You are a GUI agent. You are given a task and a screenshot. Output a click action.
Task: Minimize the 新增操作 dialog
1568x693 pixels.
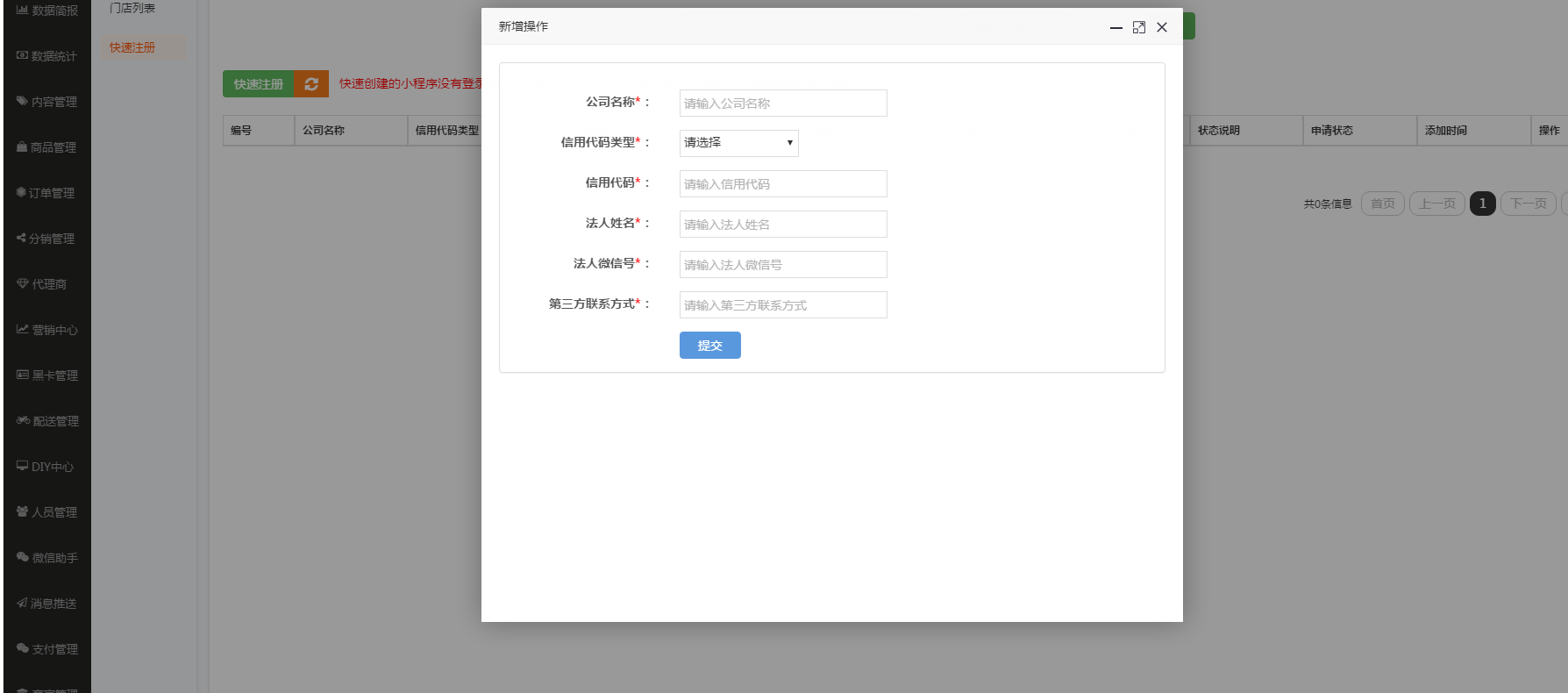(1115, 27)
